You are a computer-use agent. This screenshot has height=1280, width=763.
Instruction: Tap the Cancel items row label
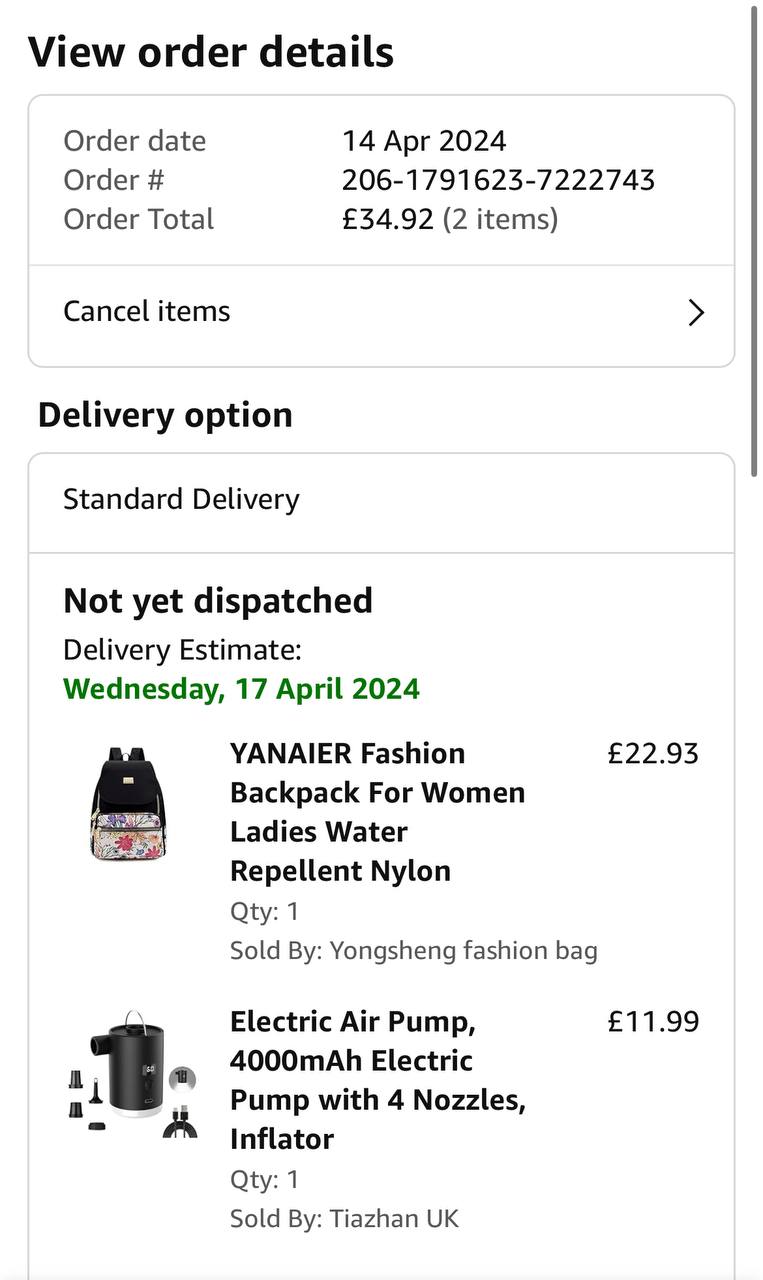(147, 312)
